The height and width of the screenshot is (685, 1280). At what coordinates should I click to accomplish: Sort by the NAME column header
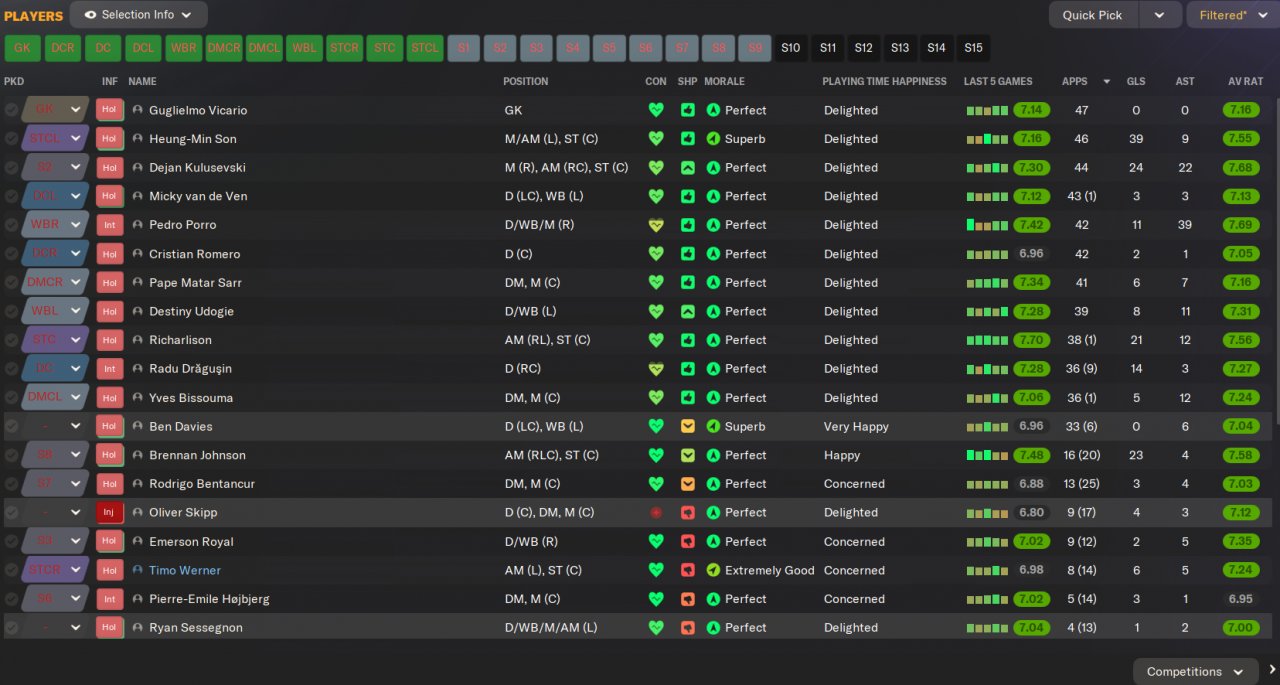(x=143, y=81)
